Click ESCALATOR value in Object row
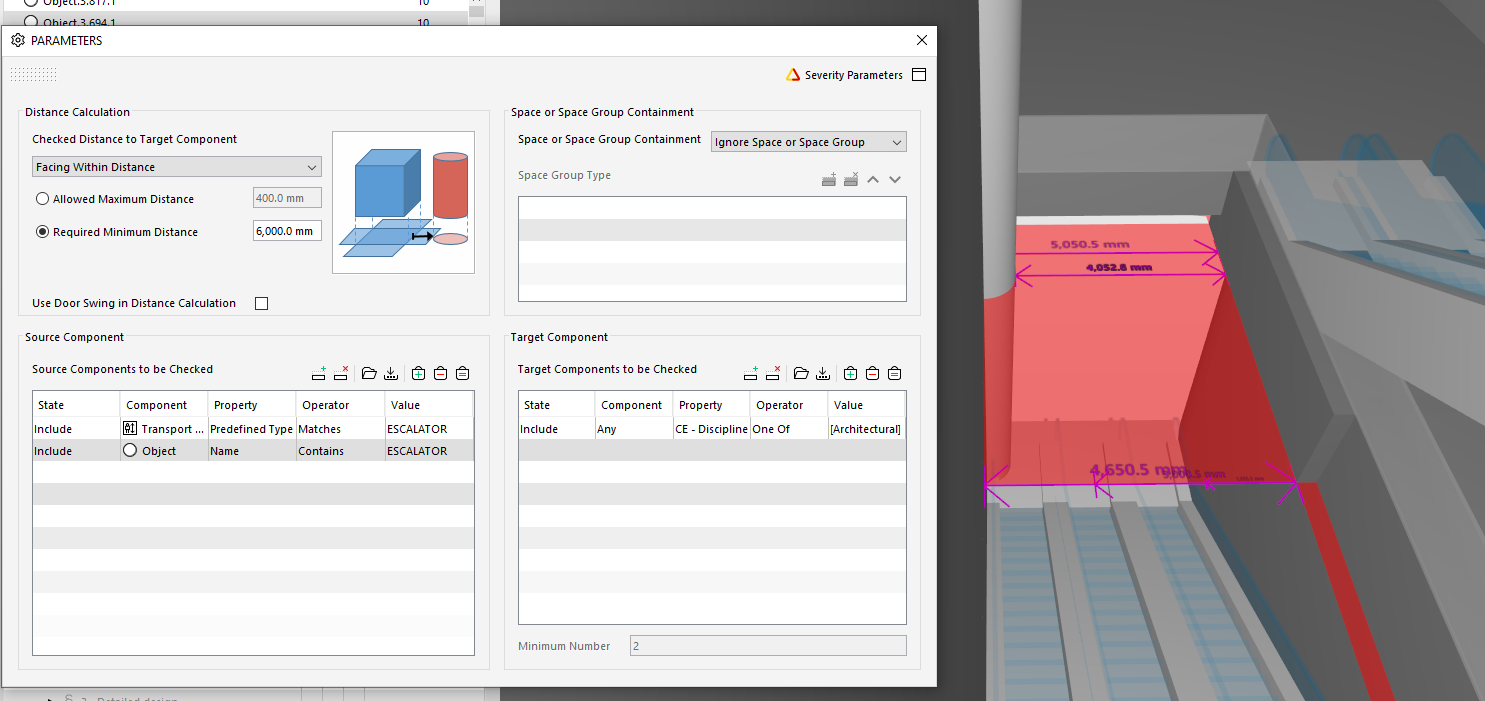The height and width of the screenshot is (701, 1485). point(429,451)
